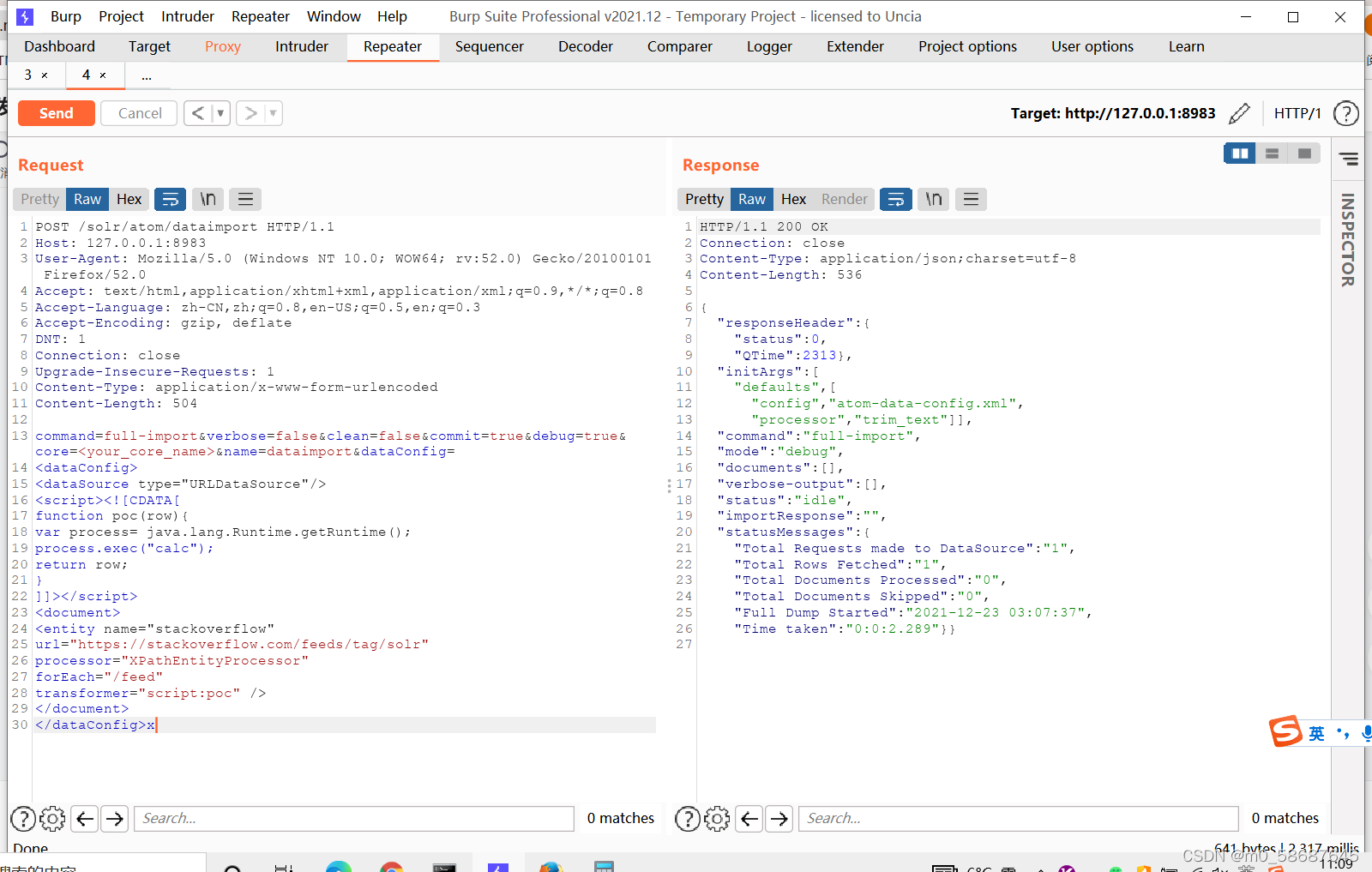Switch to the Proxy tab
1372x872 pixels.
pos(223,46)
